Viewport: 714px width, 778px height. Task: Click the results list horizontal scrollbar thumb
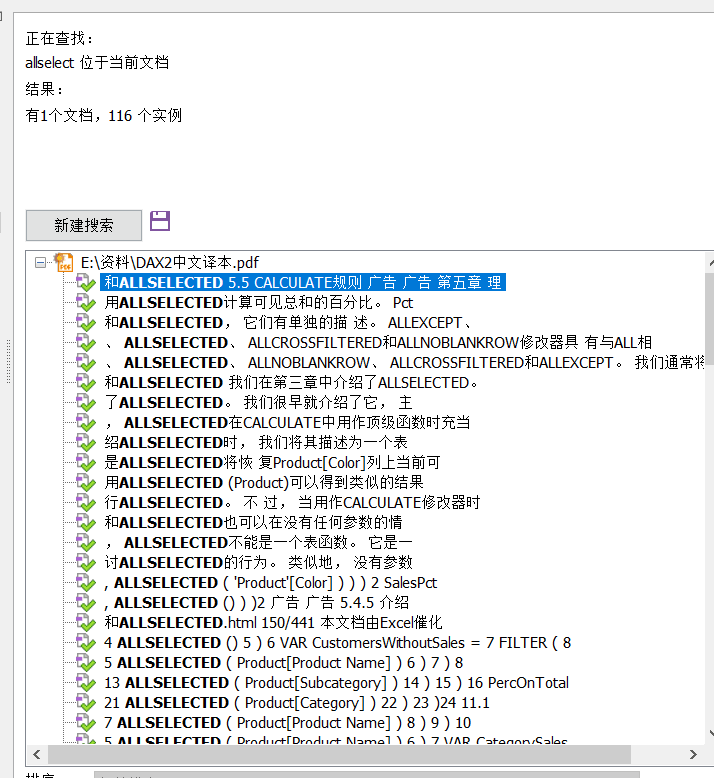pyautogui.click(x=339, y=754)
